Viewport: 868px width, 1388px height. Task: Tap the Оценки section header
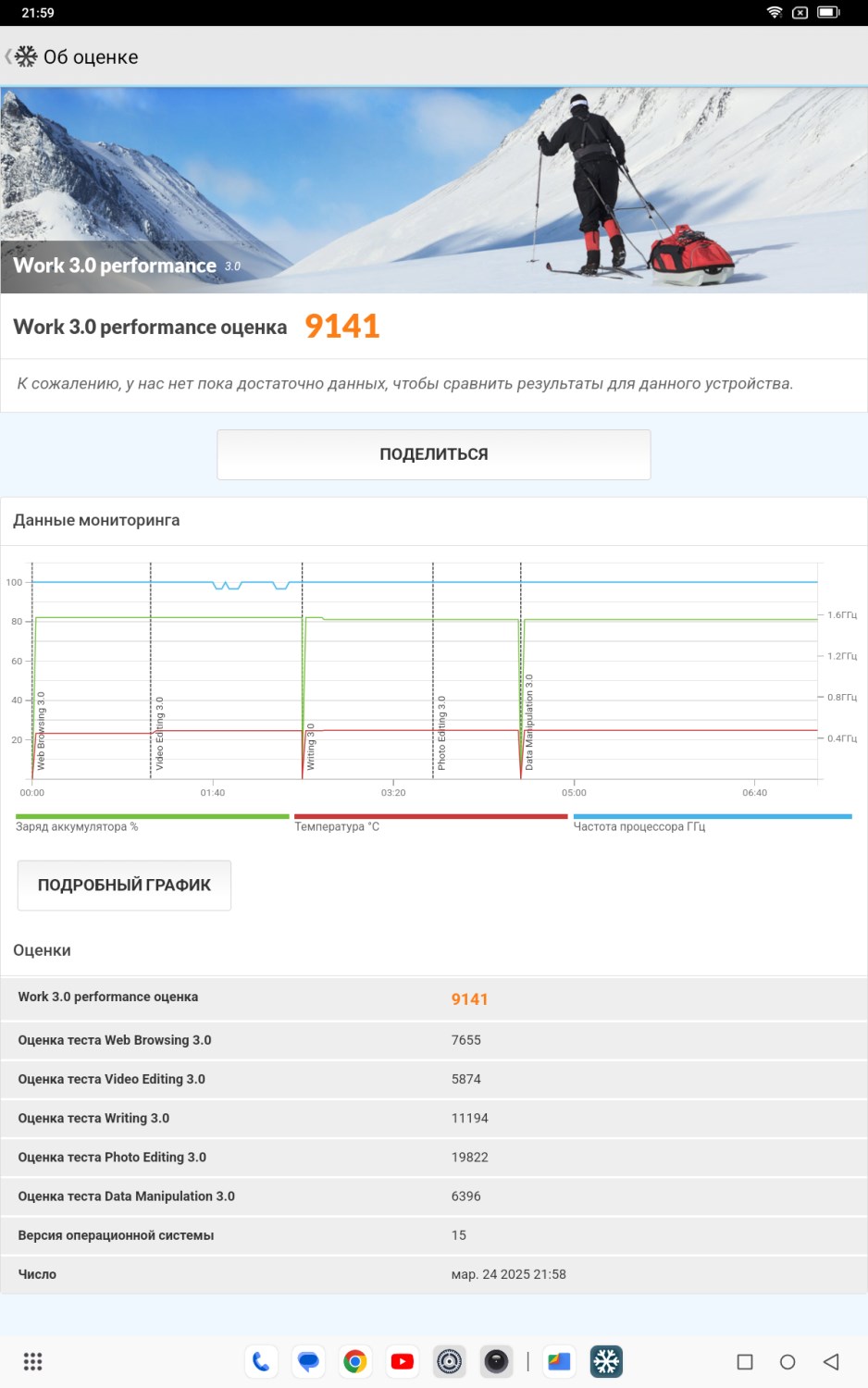42,950
